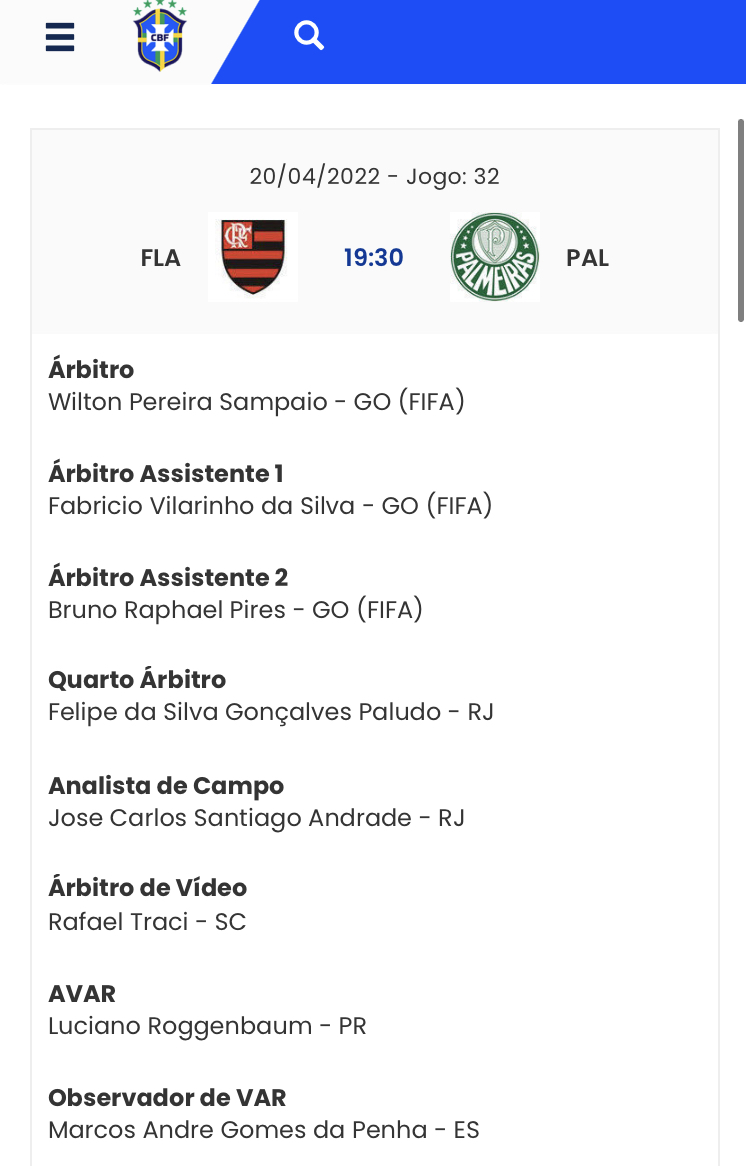Click the CBF crest logo
Image resolution: width=746 pixels, height=1166 pixels.
[x=160, y=37]
